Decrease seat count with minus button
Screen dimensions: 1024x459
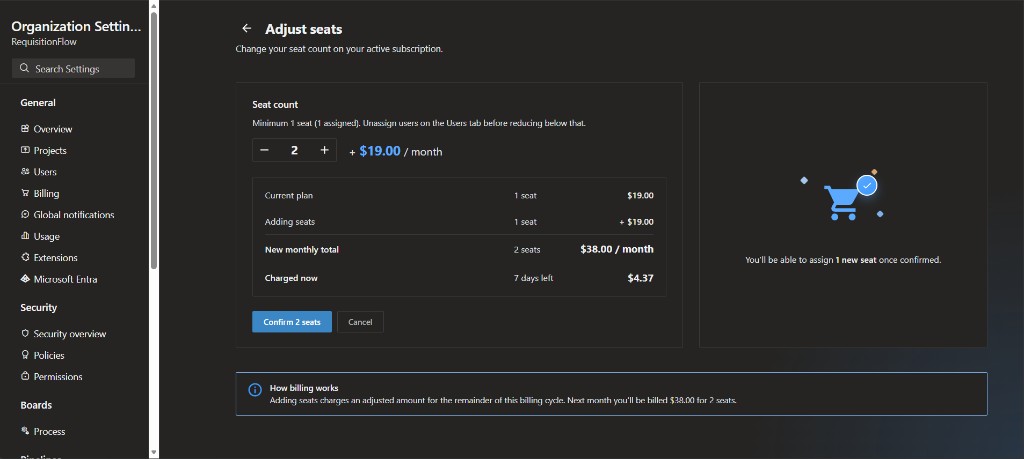click(264, 150)
